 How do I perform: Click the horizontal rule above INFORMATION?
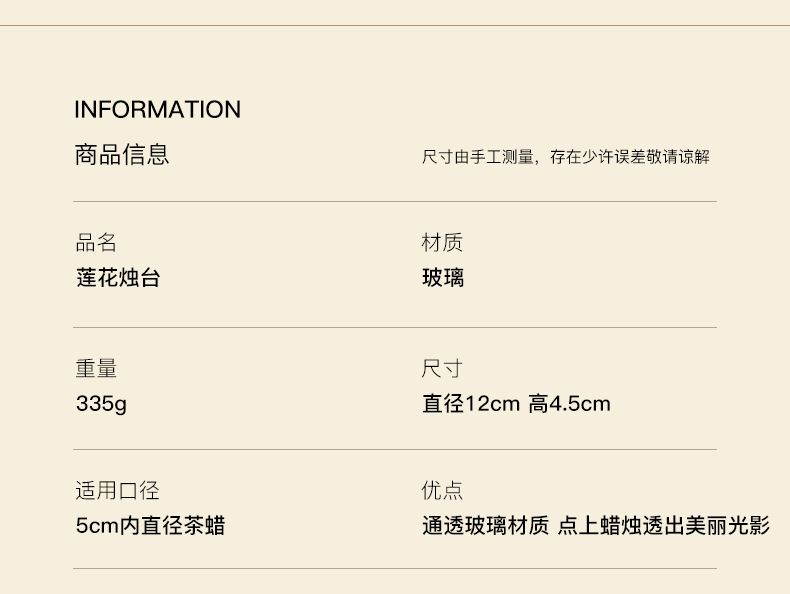click(x=395, y=25)
